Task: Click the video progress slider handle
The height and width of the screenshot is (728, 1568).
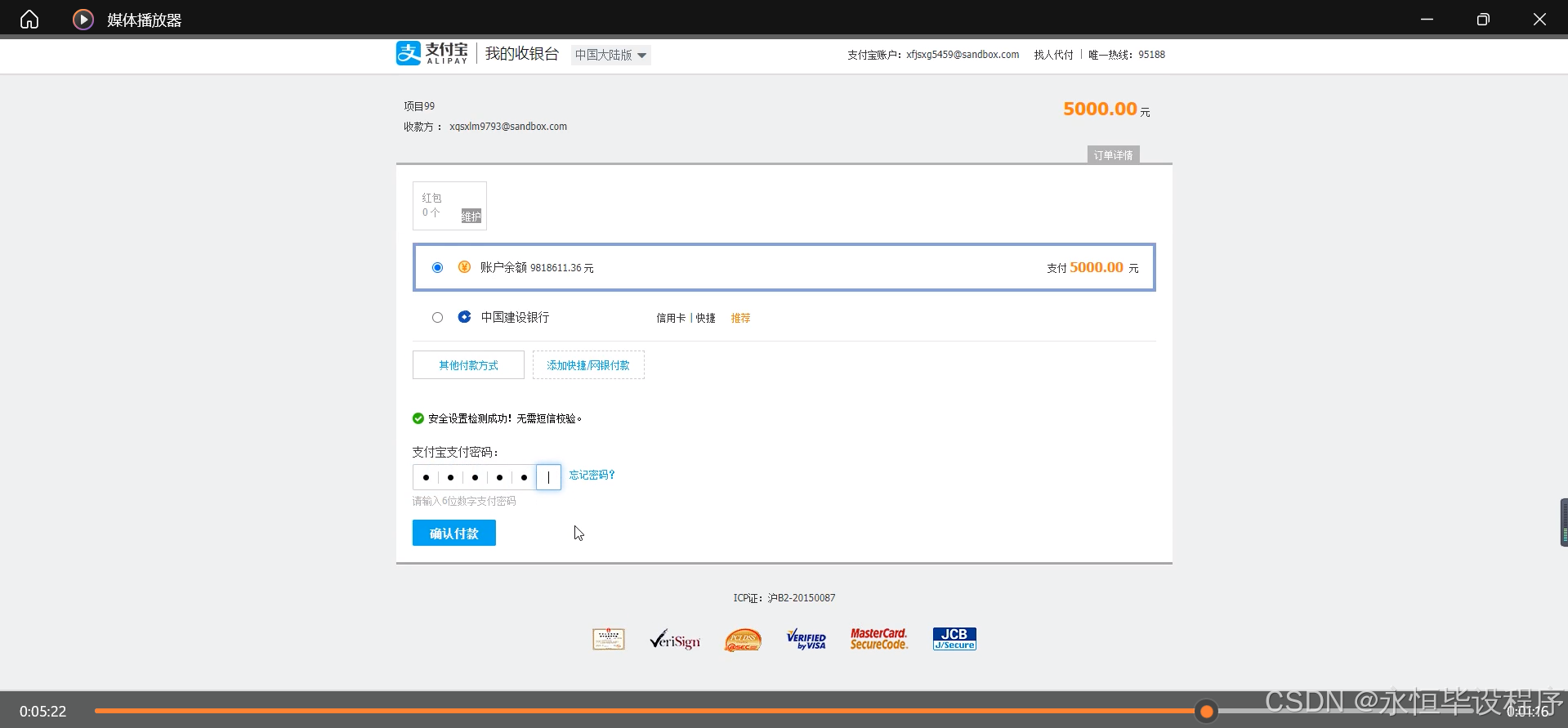Action: tap(1206, 711)
